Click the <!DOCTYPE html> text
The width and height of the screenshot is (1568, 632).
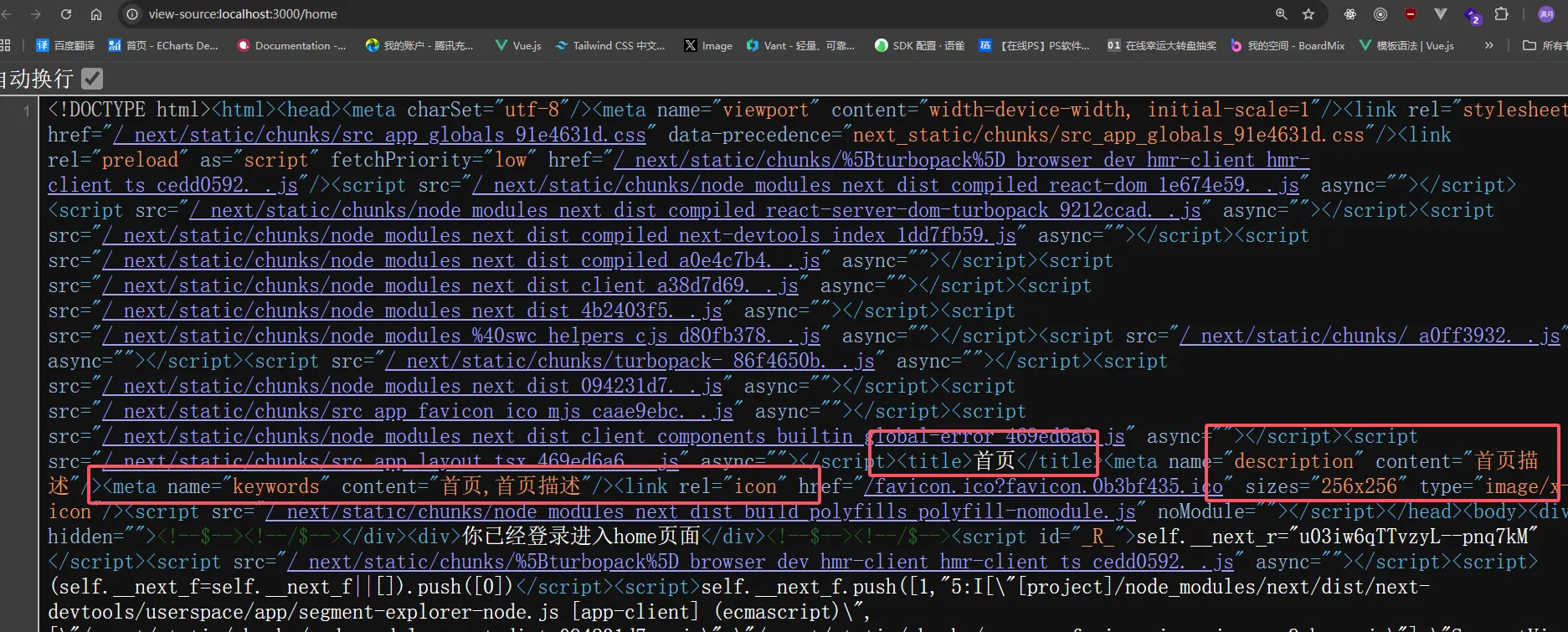pyautogui.click(x=130, y=110)
